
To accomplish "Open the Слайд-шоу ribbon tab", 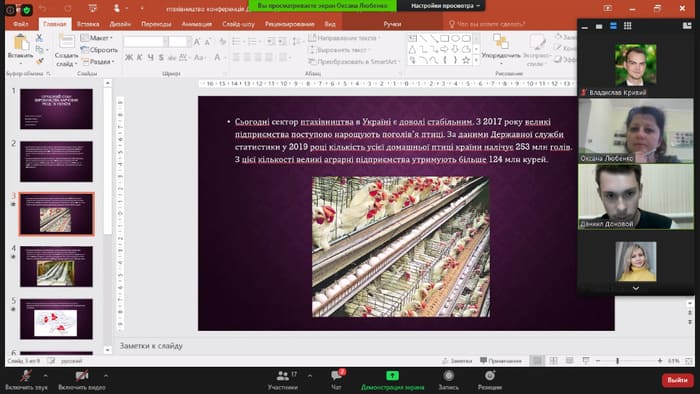I will click(238, 24).
